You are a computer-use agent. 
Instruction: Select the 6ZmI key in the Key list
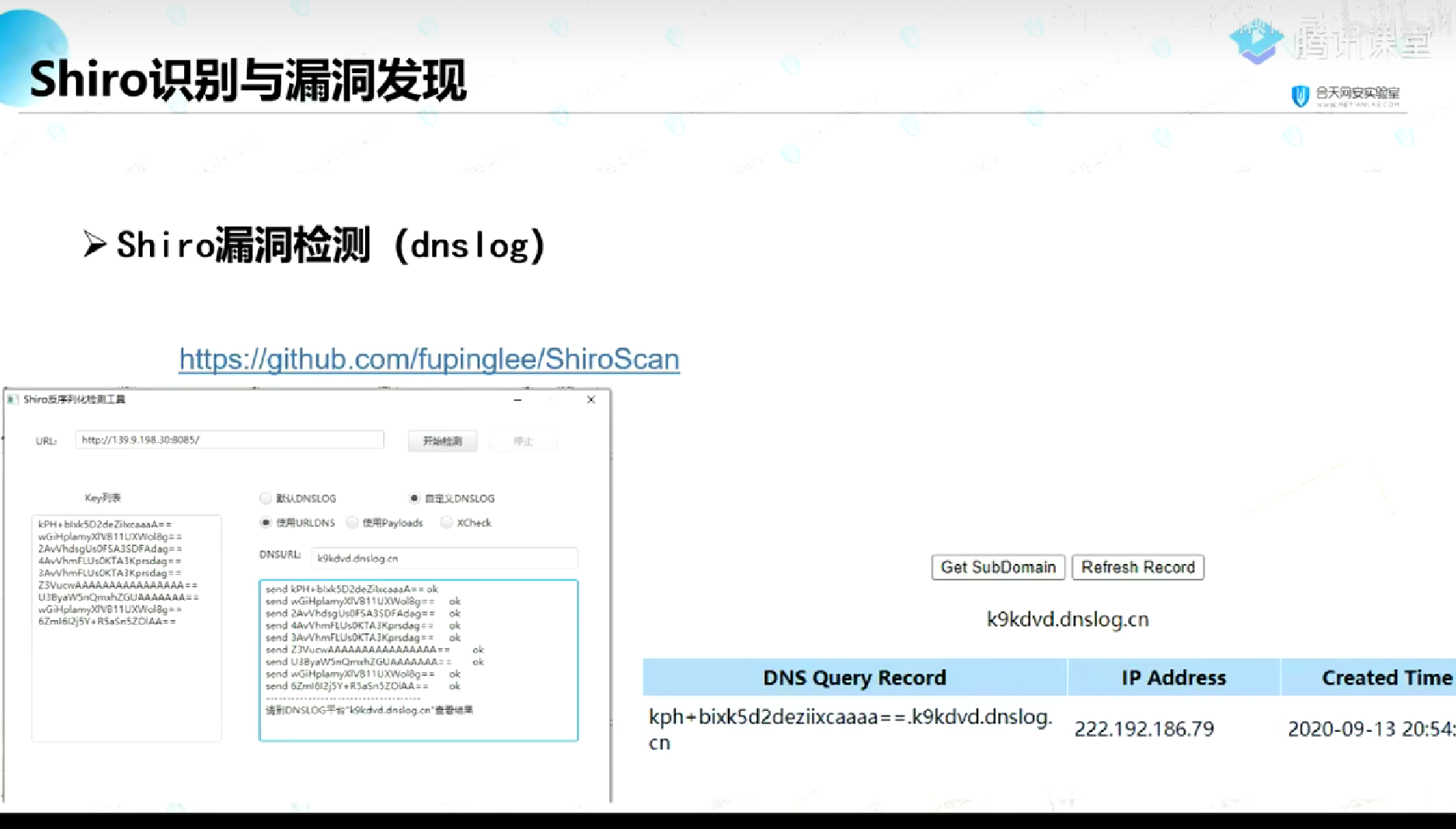coord(106,622)
